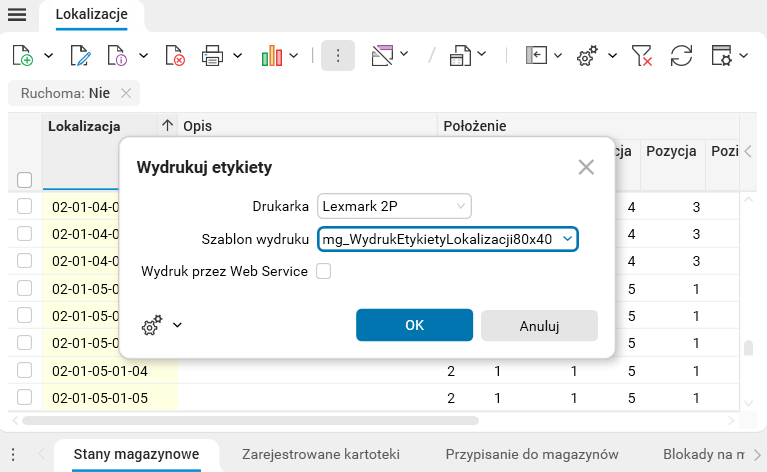Close the Wydrukuj etykiety dialog
This screenshot has width=767, height=472.
click(586, 167)
